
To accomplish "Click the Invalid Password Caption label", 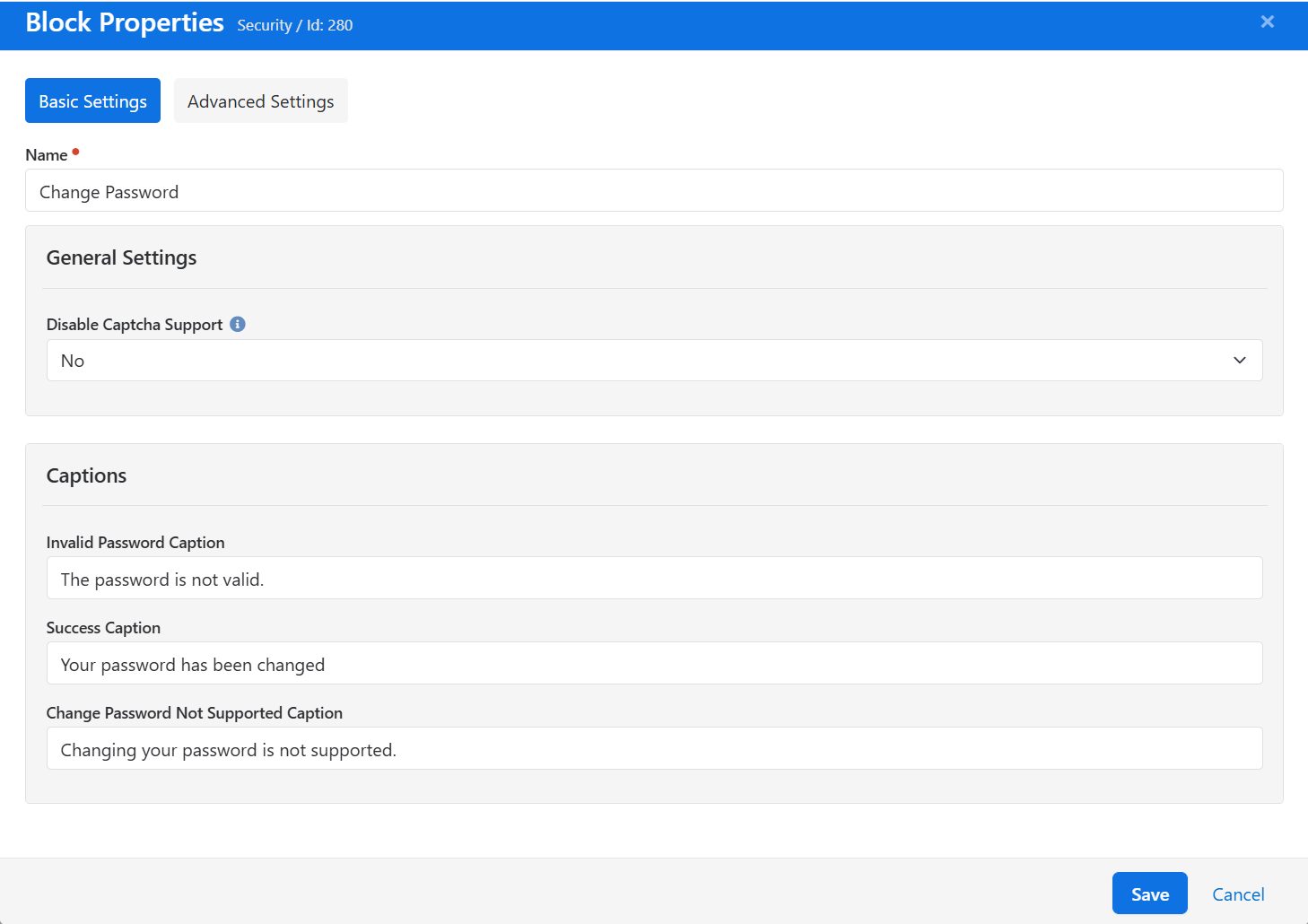I will coord(135,543).
